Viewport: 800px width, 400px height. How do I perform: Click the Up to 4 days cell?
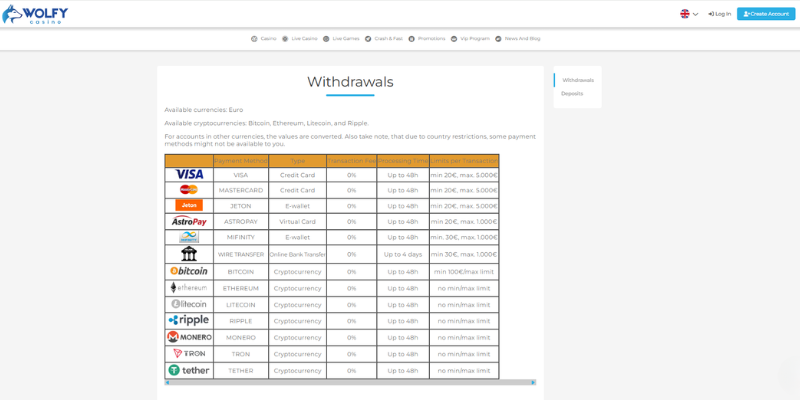[x=403, y=254]
